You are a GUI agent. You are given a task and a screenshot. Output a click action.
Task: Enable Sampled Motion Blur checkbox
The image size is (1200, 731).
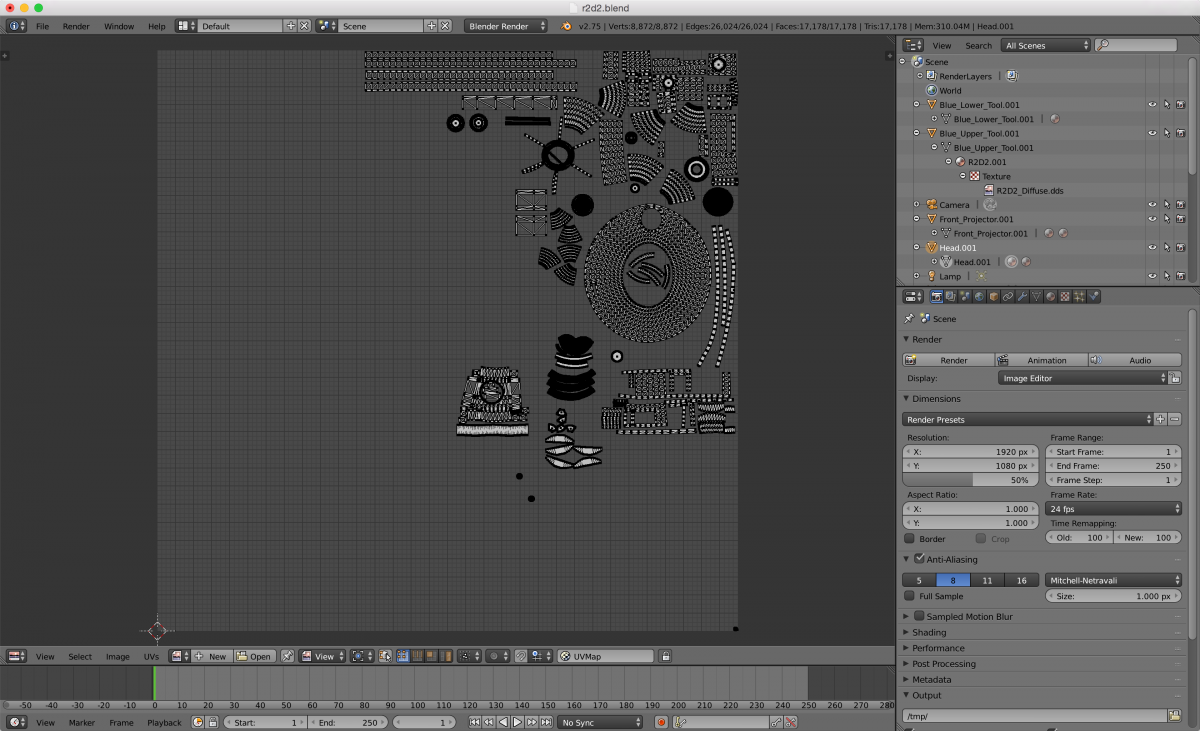click(919, 616)
